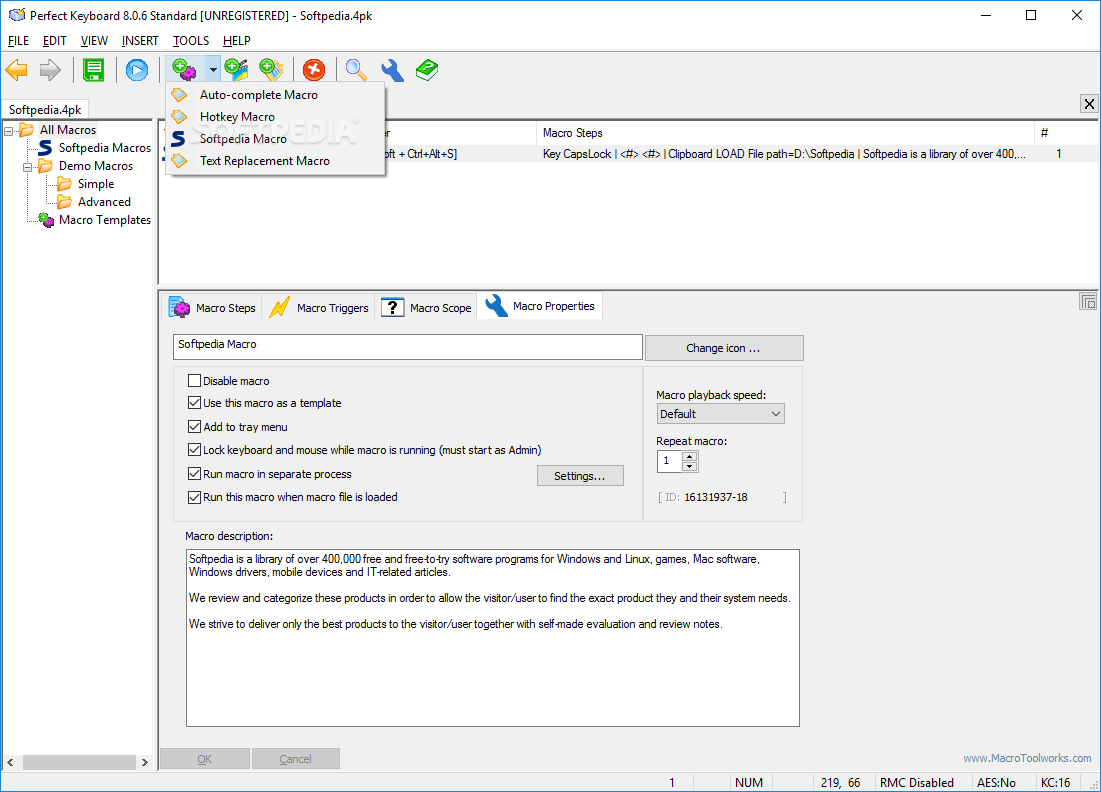Open the HELP menu
The width and height of the screenshot is (1101, 792).
[237, 41]
